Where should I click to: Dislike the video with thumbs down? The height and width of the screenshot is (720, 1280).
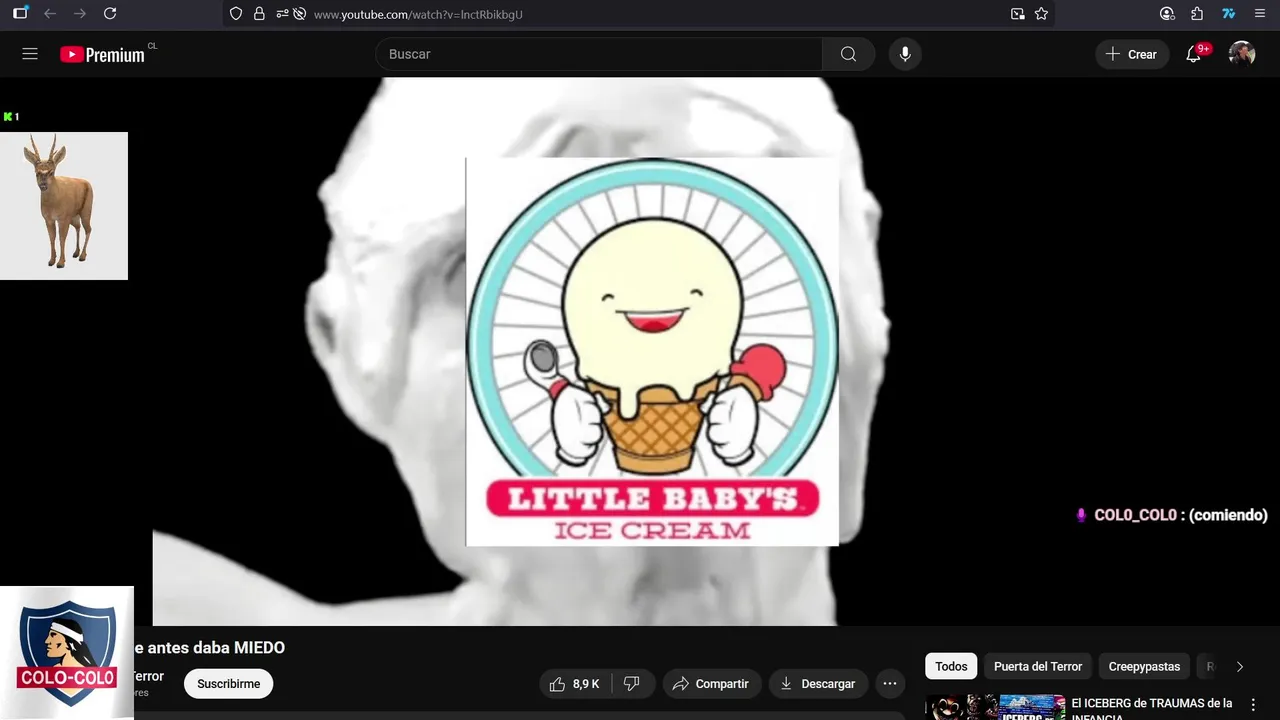[x=632, y=684]
